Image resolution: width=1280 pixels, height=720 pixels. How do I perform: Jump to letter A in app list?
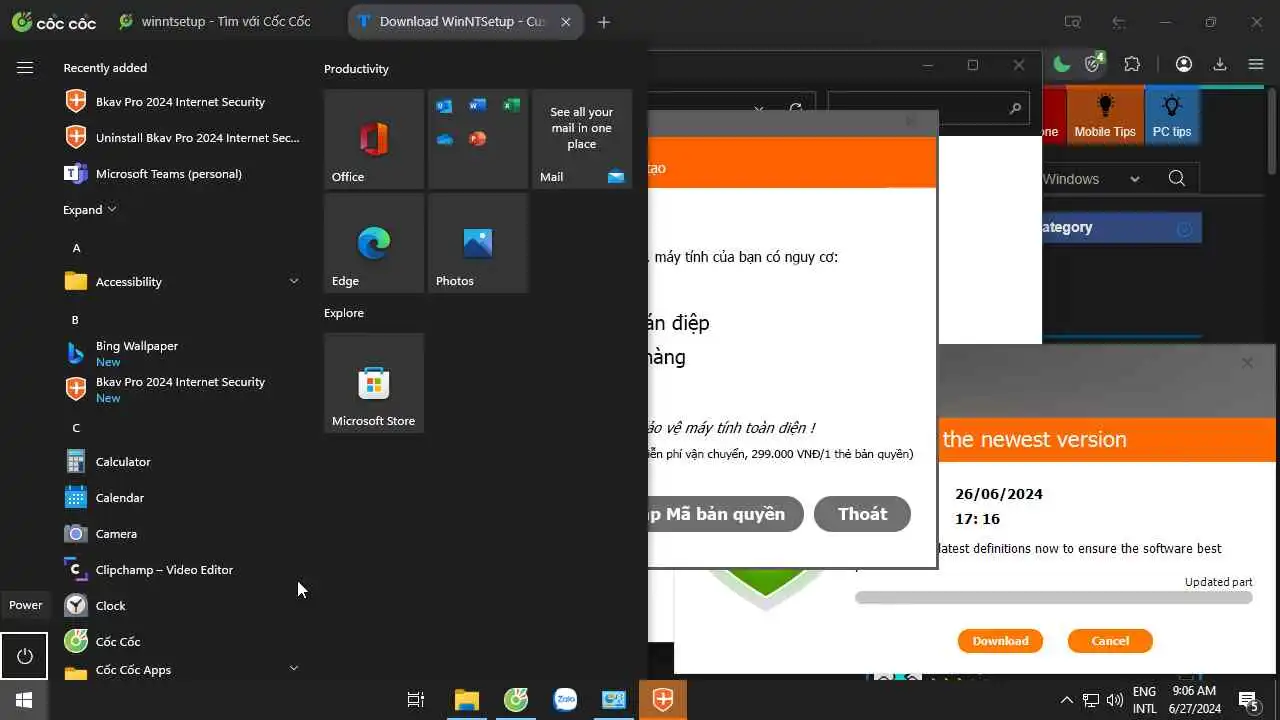click(x=76, y=248)
